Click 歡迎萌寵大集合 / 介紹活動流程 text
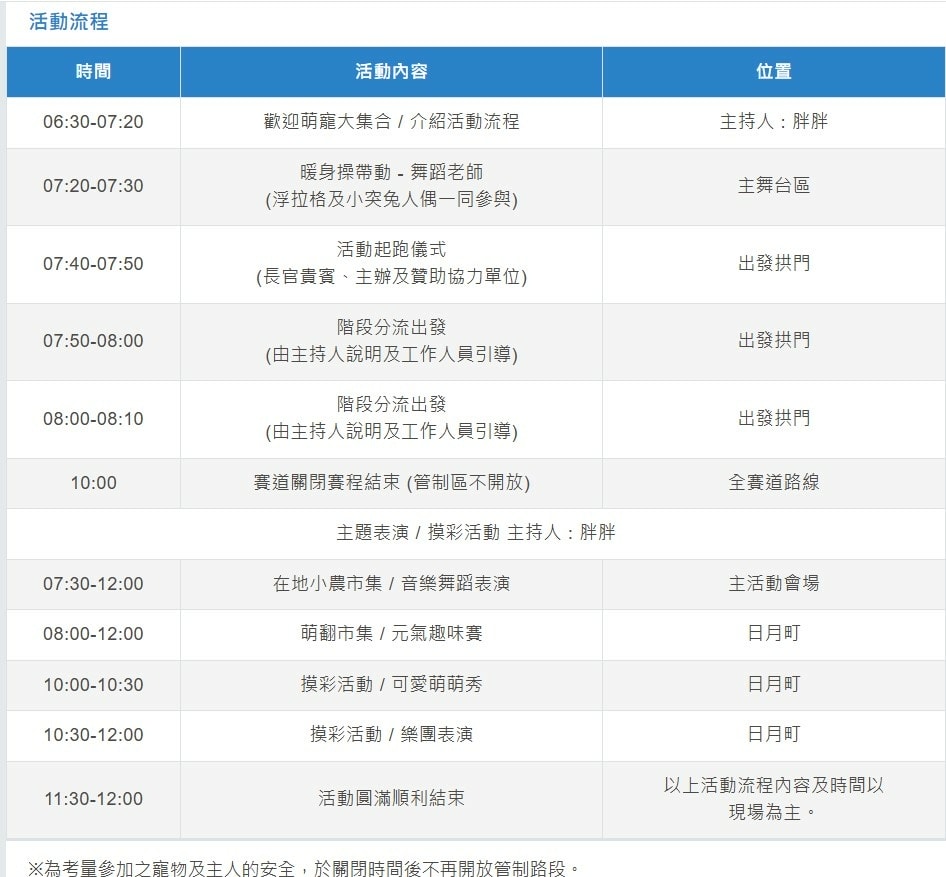Screen dimensions: 946x877 (391, 122)
